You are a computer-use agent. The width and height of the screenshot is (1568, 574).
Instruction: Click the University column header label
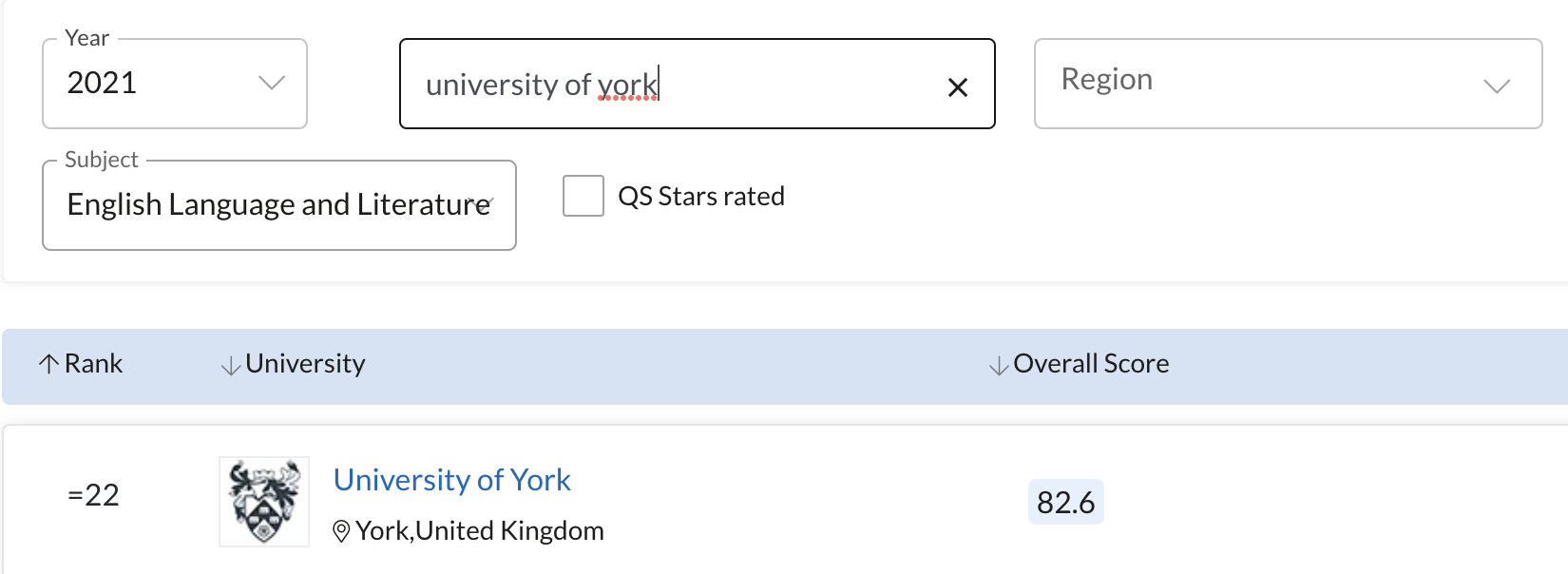(x=305, y=364)
